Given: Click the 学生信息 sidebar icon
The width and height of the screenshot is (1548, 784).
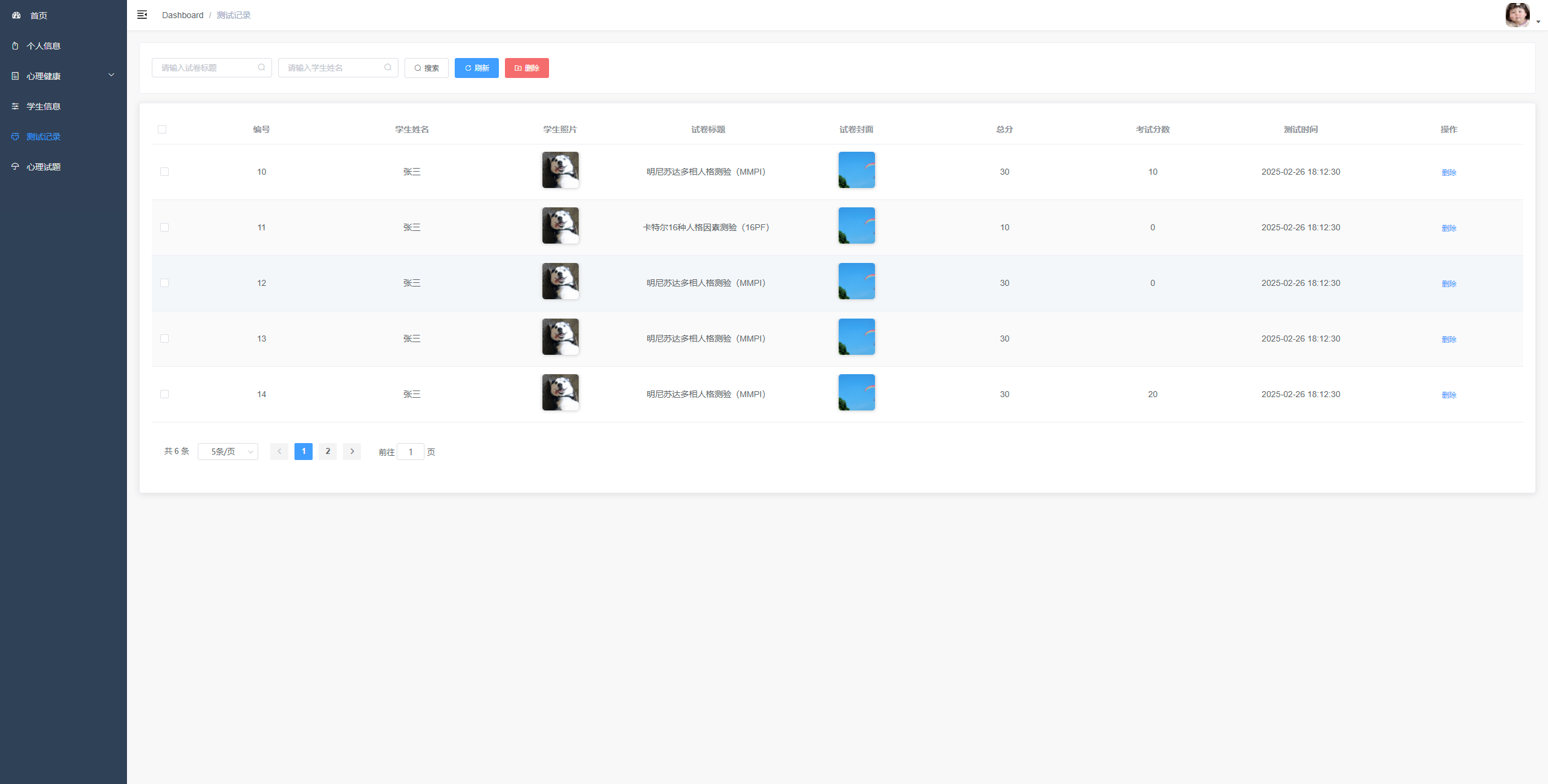Looking at the screenshot, I should [15, 106].
